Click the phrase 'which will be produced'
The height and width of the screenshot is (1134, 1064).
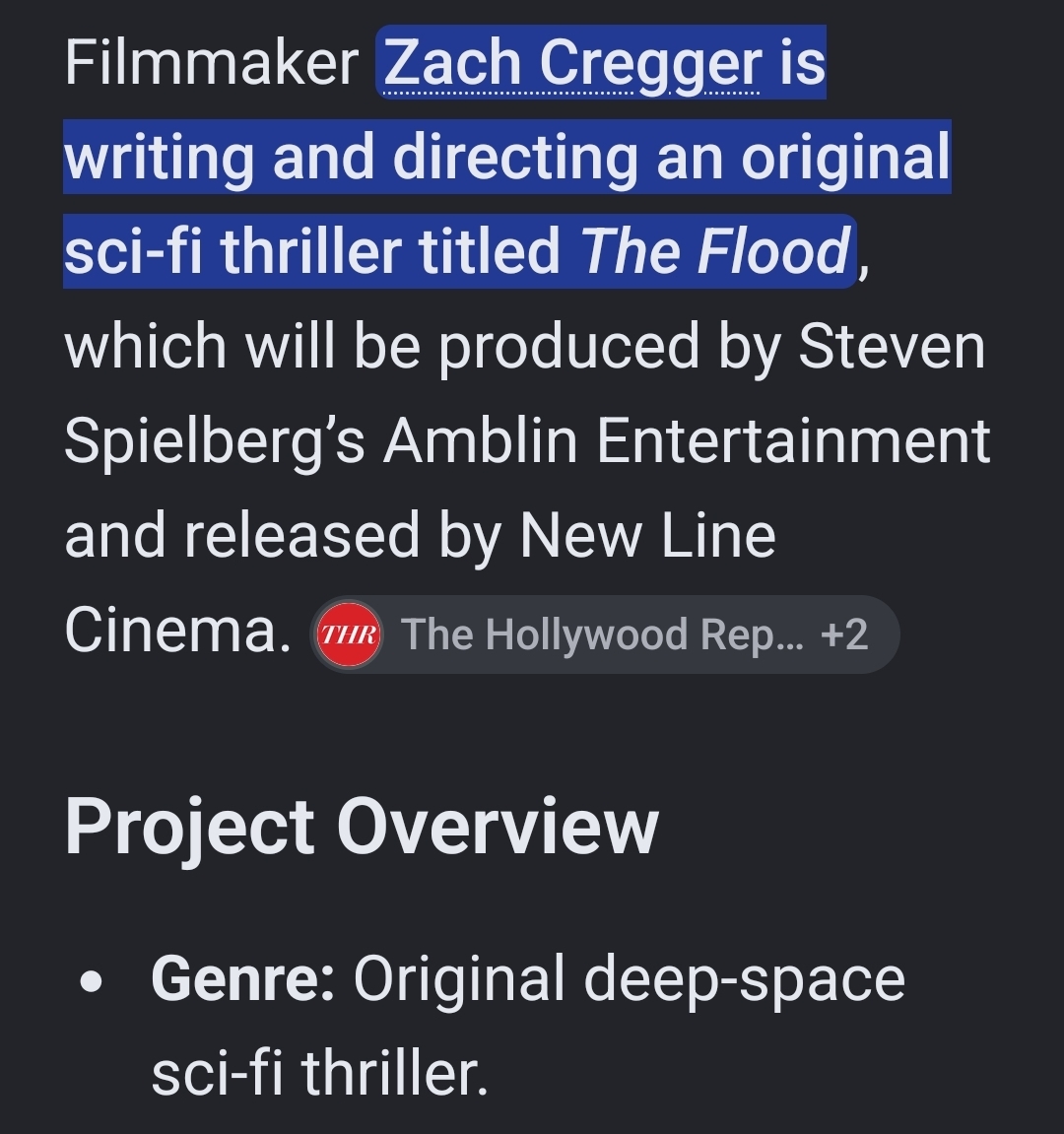pyautogui.click(x=382, y=347)
